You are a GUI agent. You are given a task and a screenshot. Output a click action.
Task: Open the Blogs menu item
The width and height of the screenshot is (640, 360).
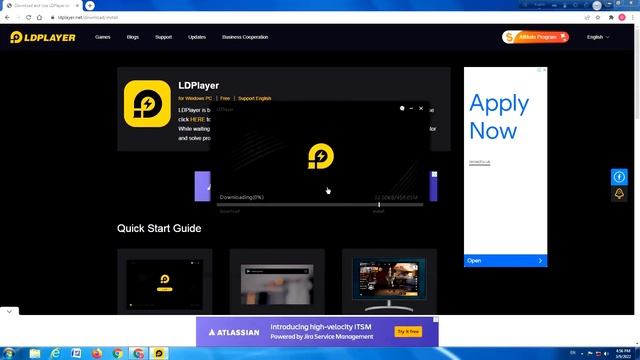click(133, 37)
